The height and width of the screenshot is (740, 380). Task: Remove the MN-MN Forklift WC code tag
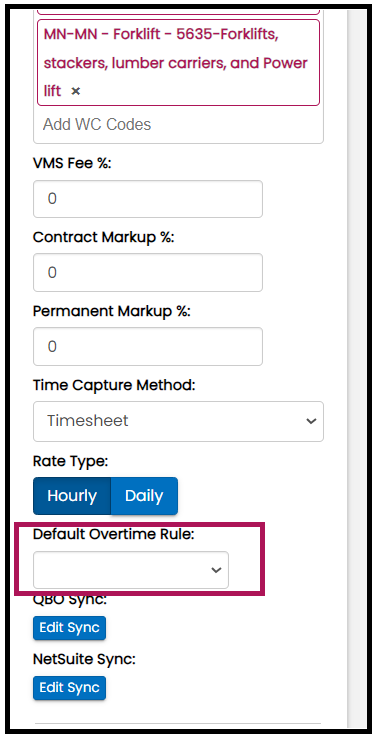click(x=76, y=91)
